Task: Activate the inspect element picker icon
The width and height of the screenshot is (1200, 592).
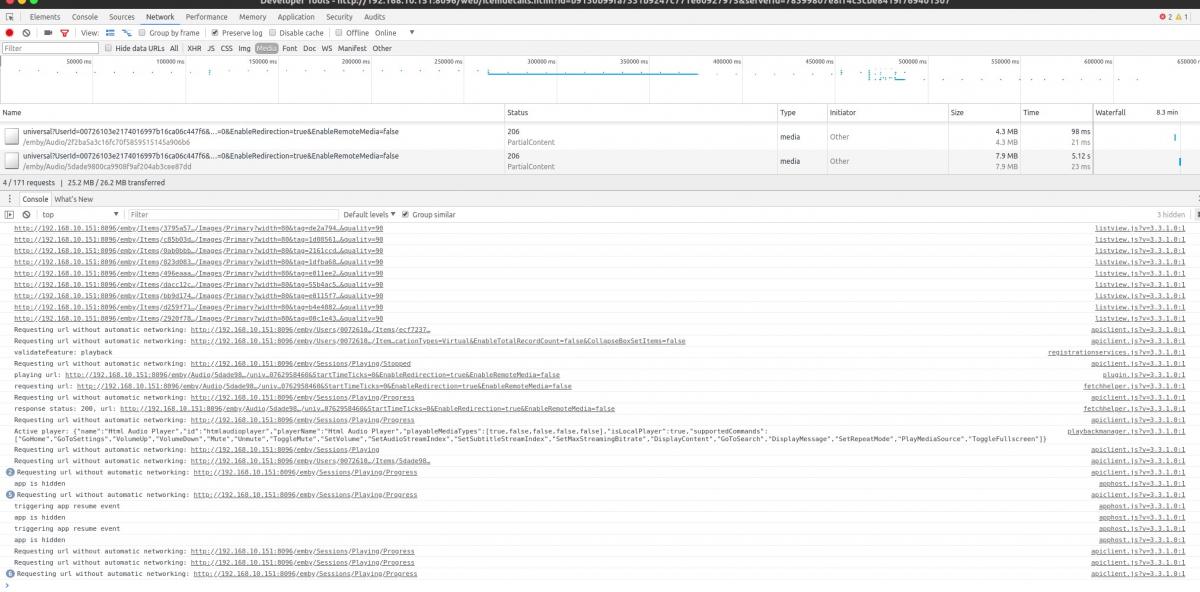Action: click(x=9, y=17)
